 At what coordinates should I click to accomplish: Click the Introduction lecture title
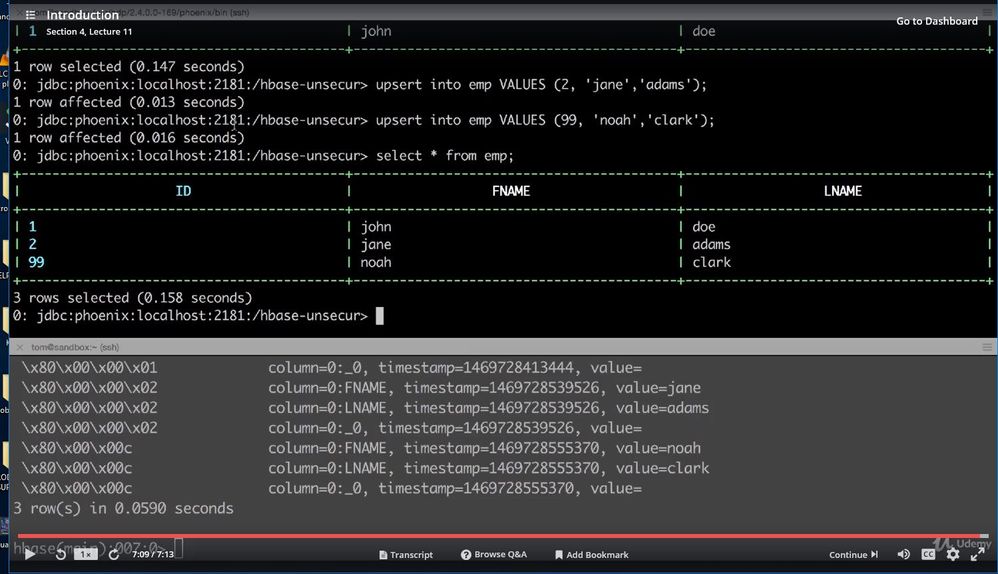tap(82, 15)
